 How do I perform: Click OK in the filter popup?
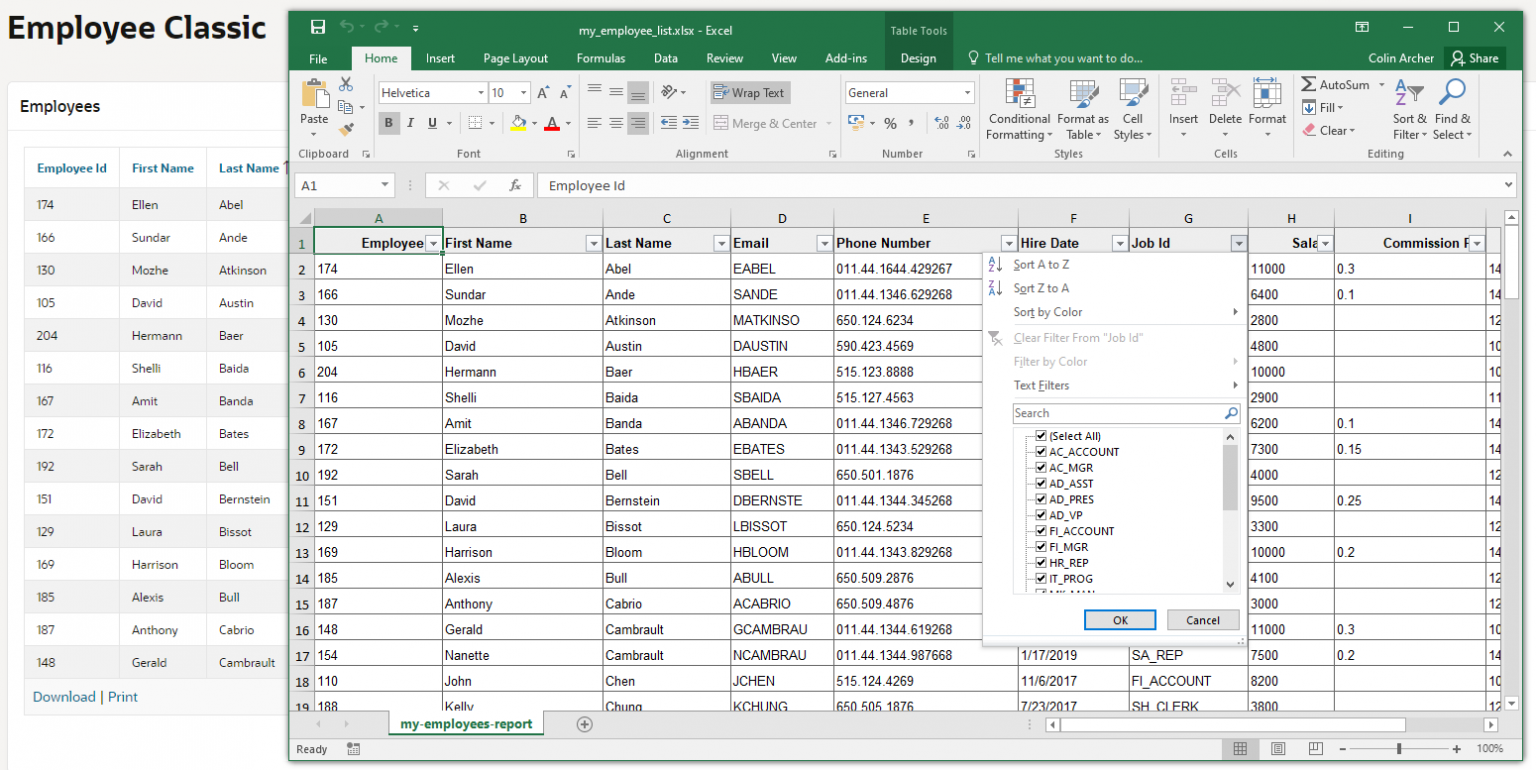(1120, 620)
